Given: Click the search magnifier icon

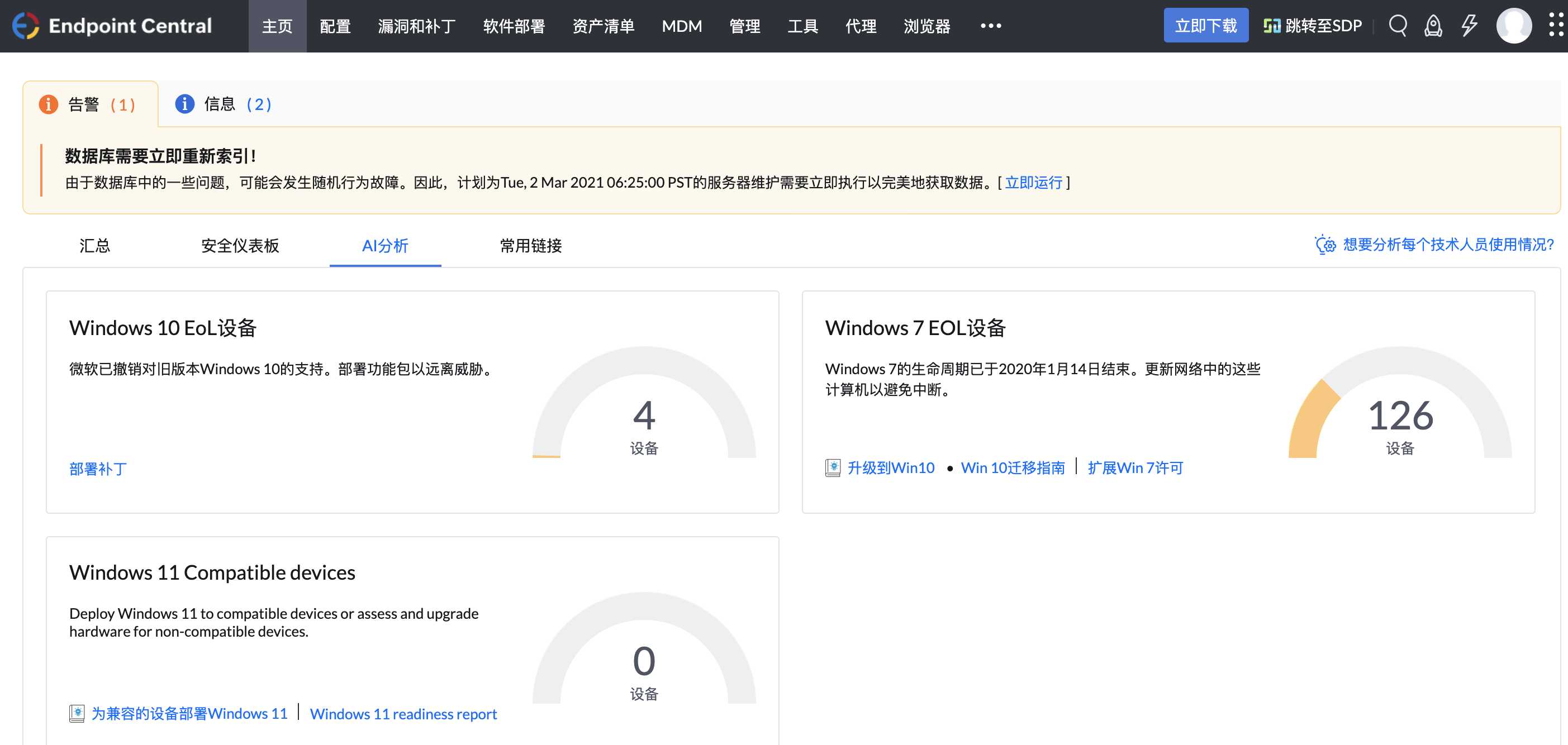Looking at the screenshot, I should pos(1398,26).
